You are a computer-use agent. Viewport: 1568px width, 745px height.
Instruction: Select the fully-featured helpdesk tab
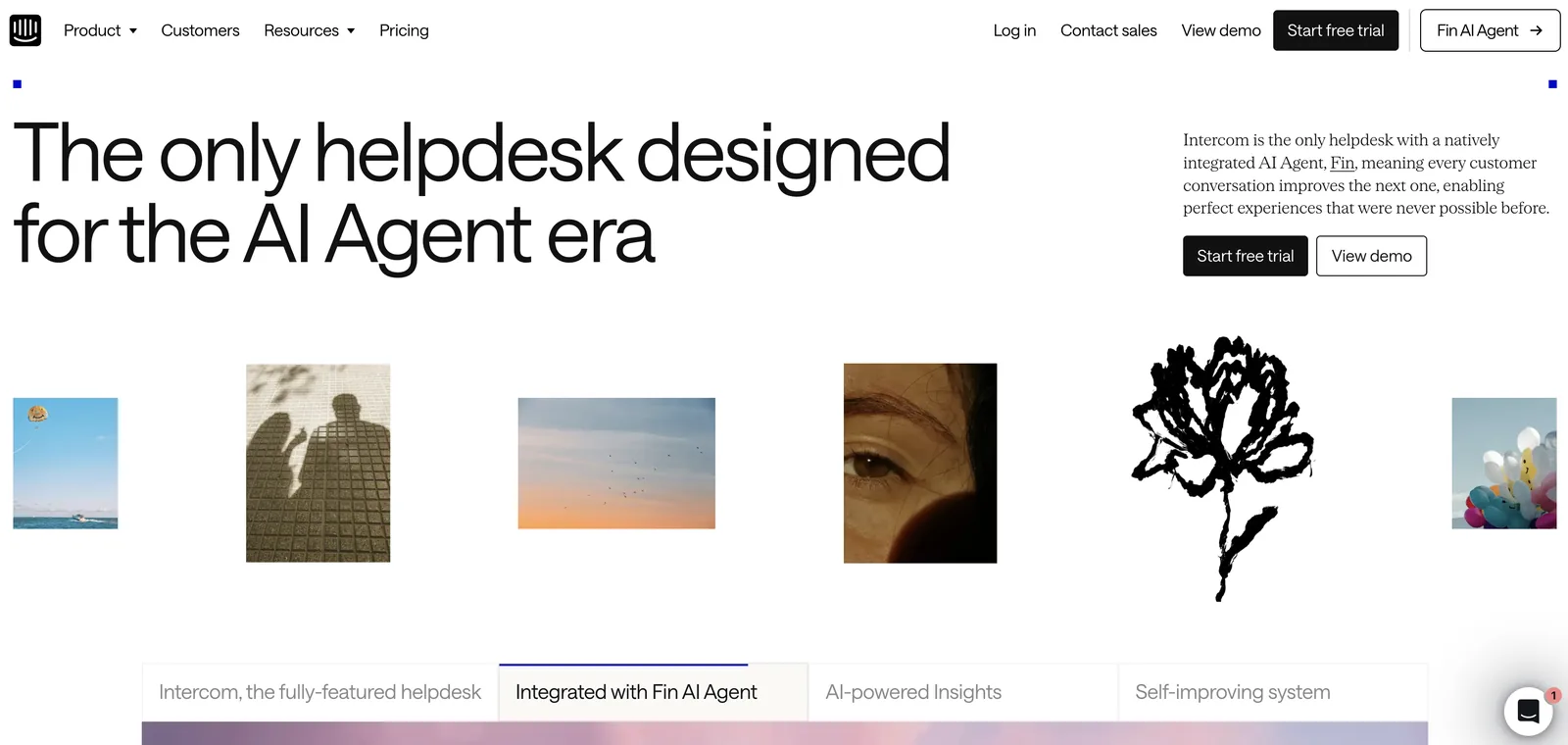click(320, 692)
